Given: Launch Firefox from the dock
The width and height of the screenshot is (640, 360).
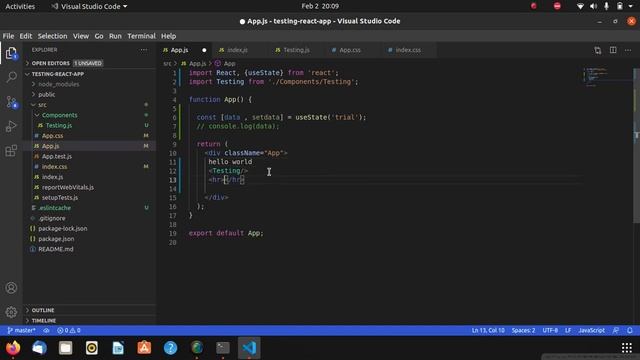Looking at the screenshot, I should pos(13,348).
